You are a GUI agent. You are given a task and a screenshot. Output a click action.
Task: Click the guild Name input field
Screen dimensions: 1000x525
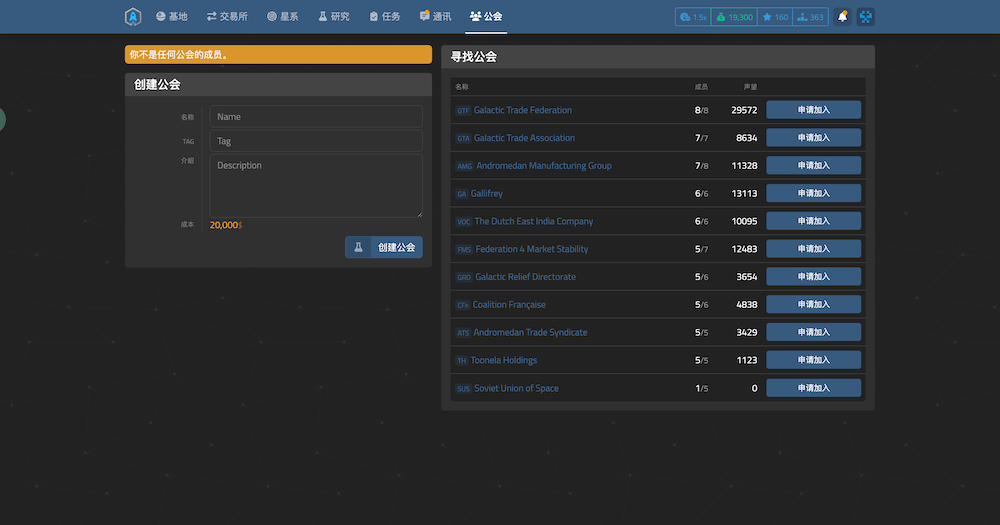[x=316, y=117]
